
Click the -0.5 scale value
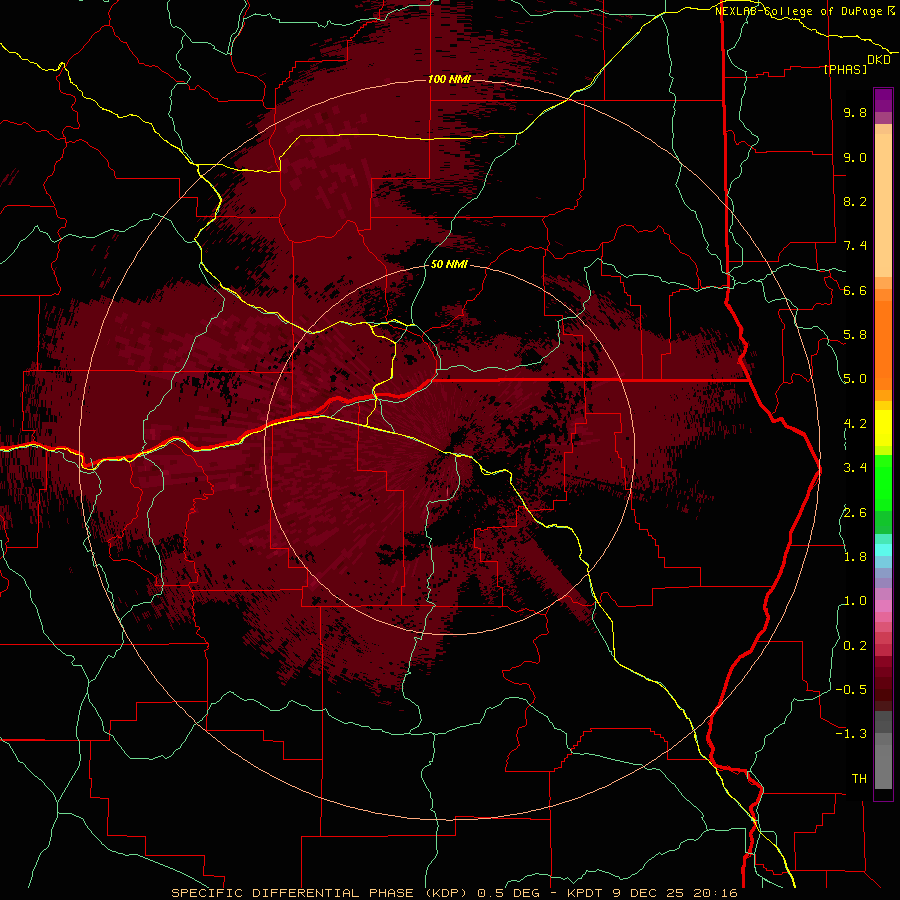(851, 690)
